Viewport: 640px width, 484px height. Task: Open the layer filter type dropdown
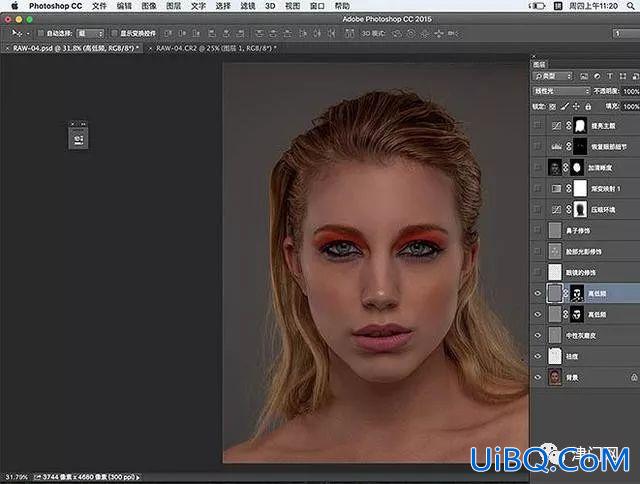pyautogui.click(x=552, y=76)
